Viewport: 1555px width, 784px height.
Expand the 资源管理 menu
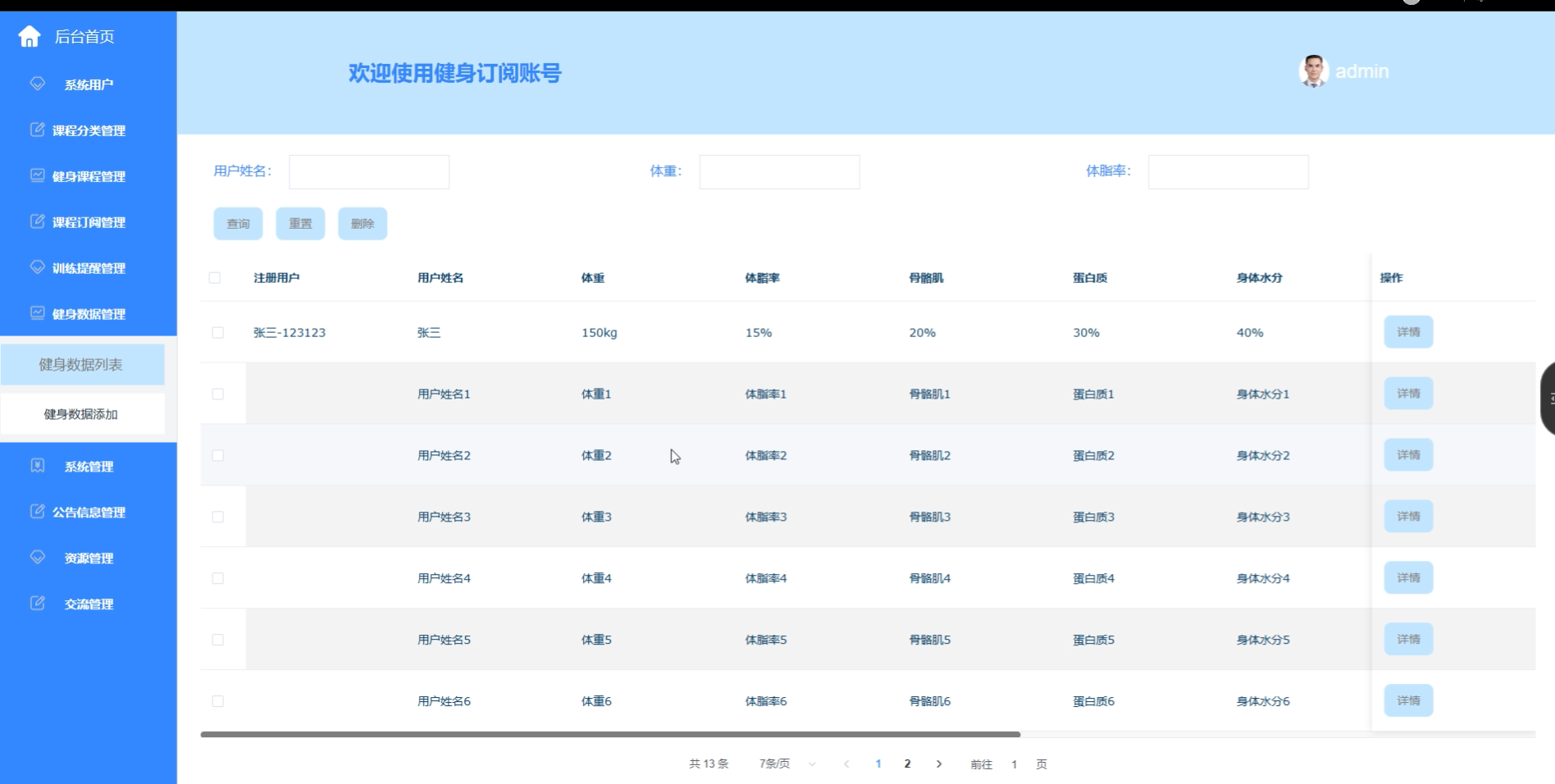click(x=89, y=558)
